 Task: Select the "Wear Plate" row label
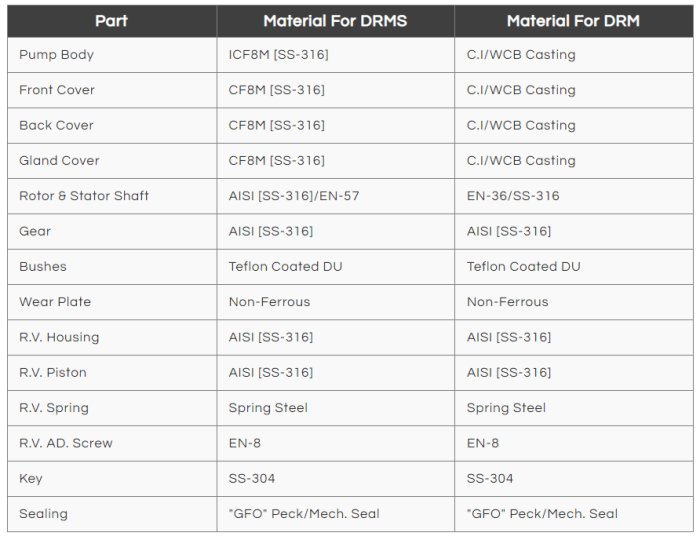pyautogui.click(x=55, y=302)
